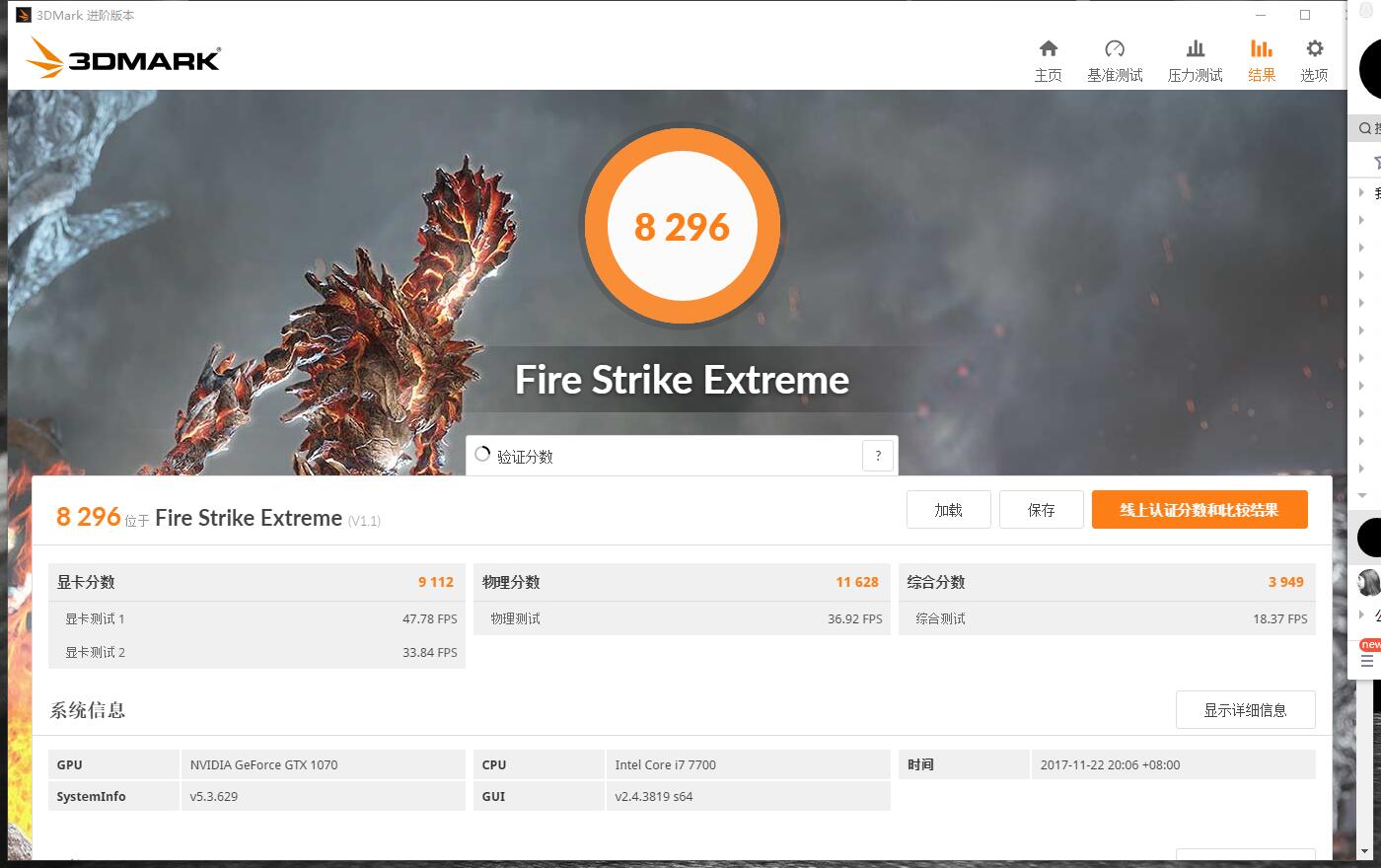This screenshot has width=1381, height=868.
Task: Open the 选项 options tab
Action: pos(1314,61)
